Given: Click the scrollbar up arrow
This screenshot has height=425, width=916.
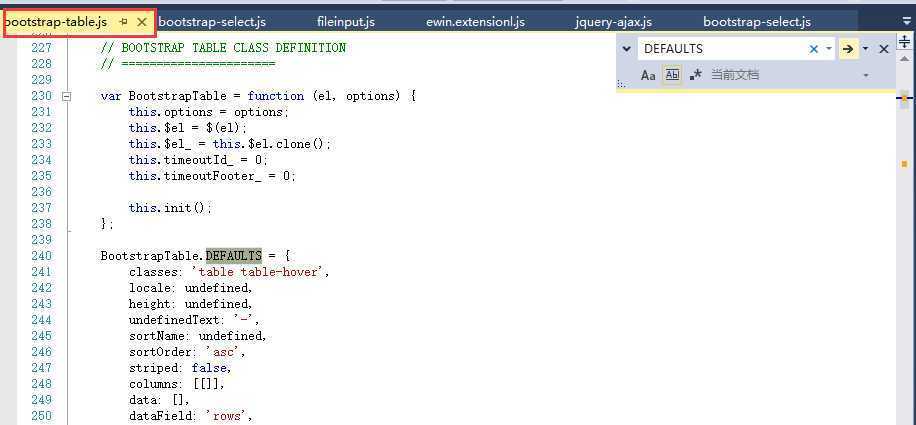Looking at the screenshot, I should point(904,59).
